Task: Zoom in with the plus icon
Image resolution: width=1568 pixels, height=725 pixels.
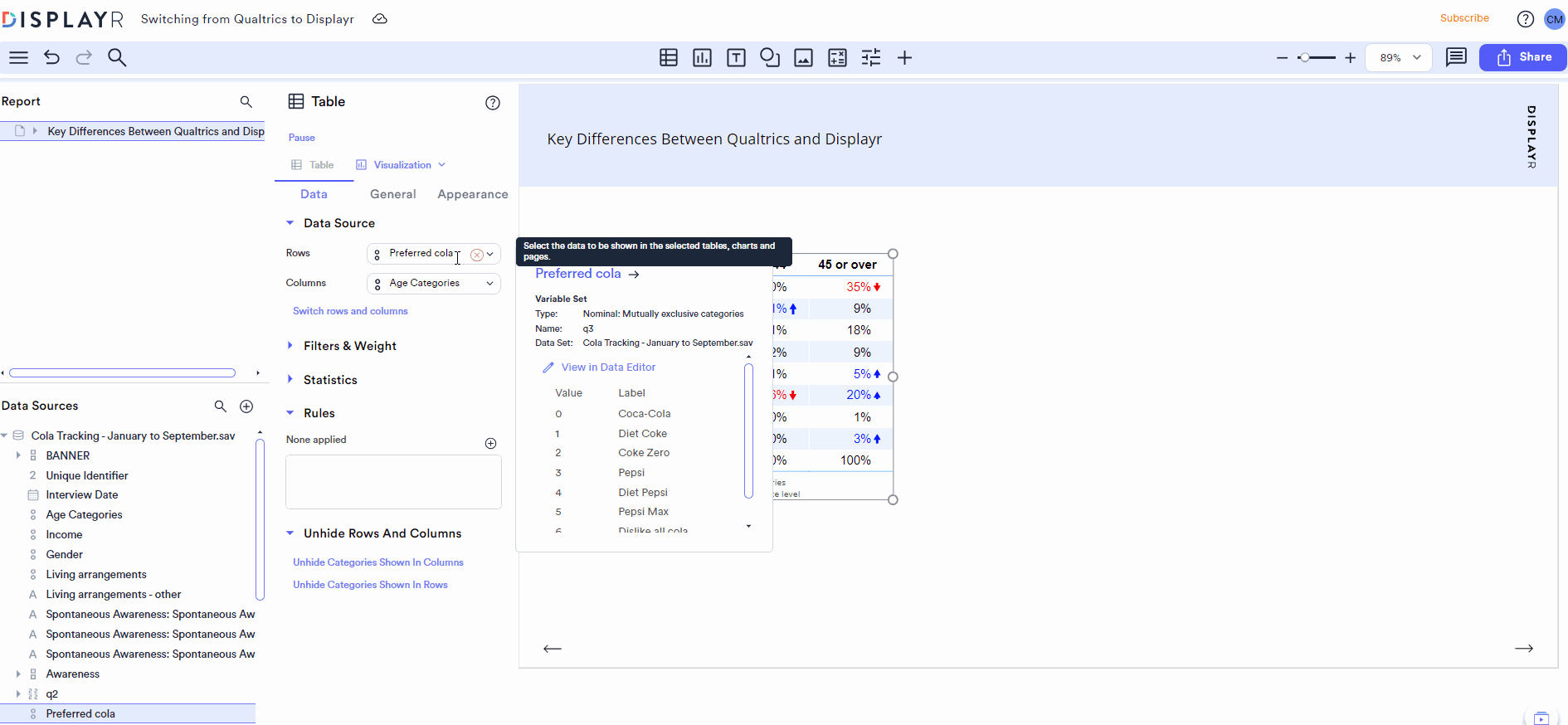Action: coord(1350,58)
